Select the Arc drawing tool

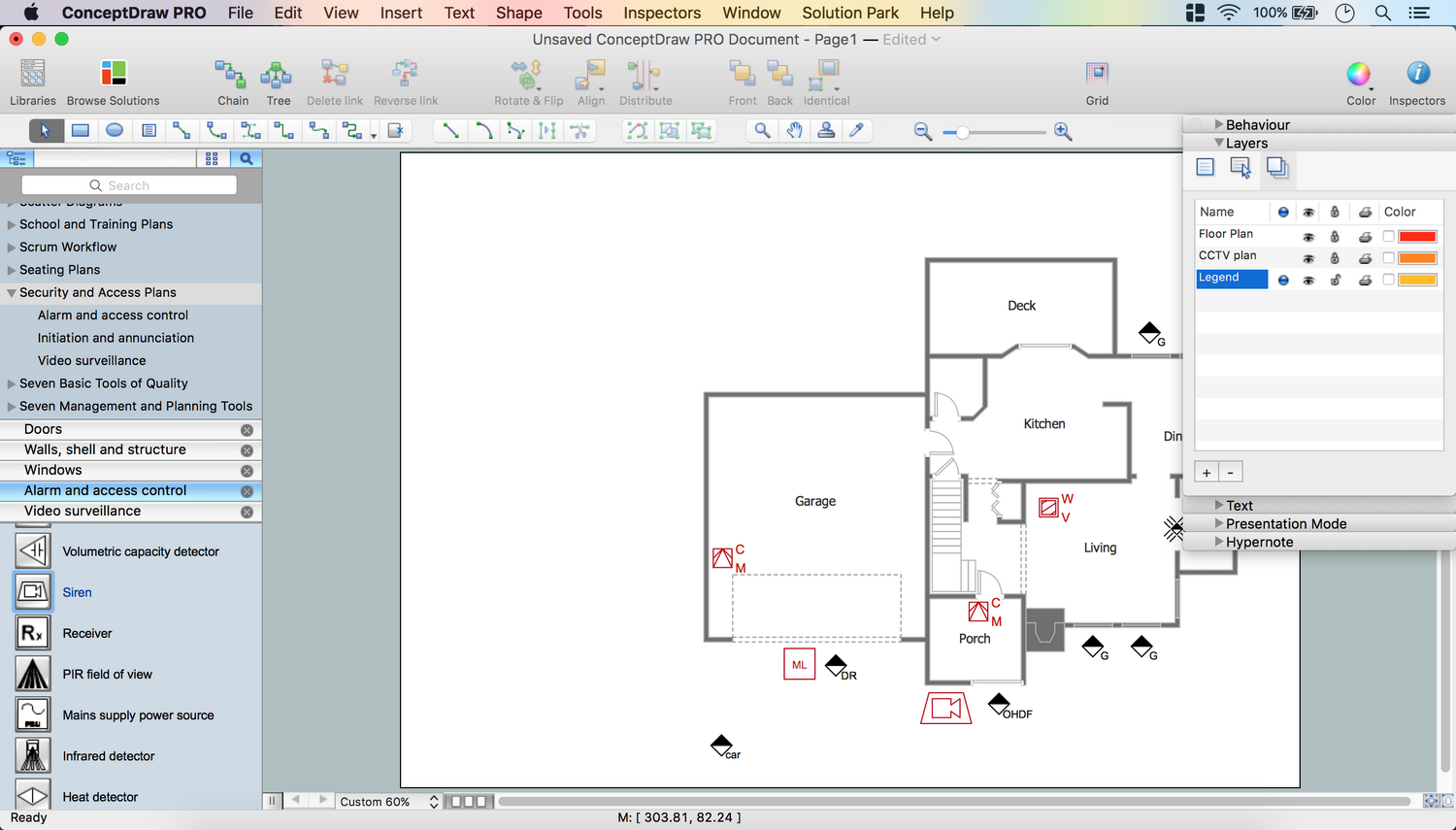(x=483, y=131)
